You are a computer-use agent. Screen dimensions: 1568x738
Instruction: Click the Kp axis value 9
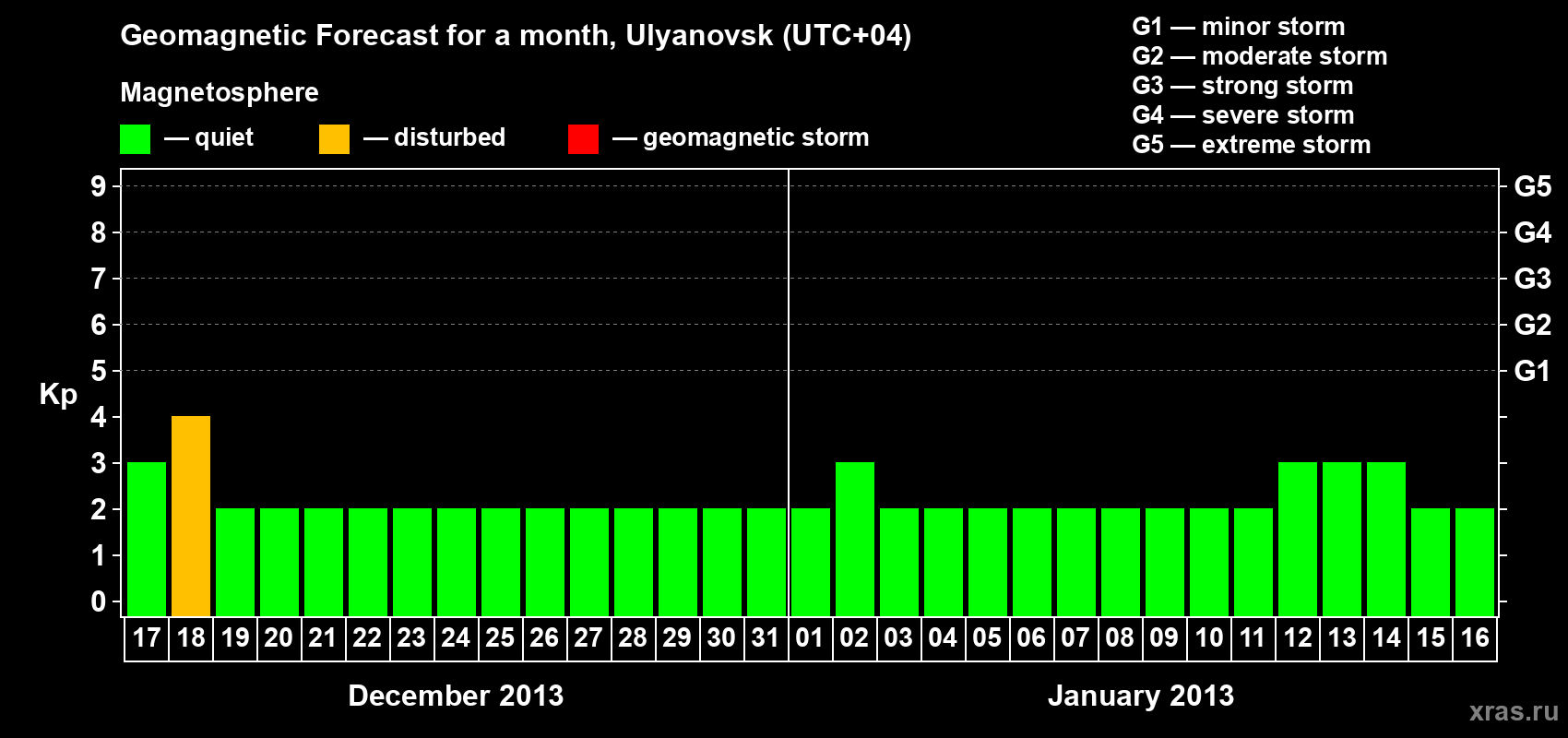99,186
